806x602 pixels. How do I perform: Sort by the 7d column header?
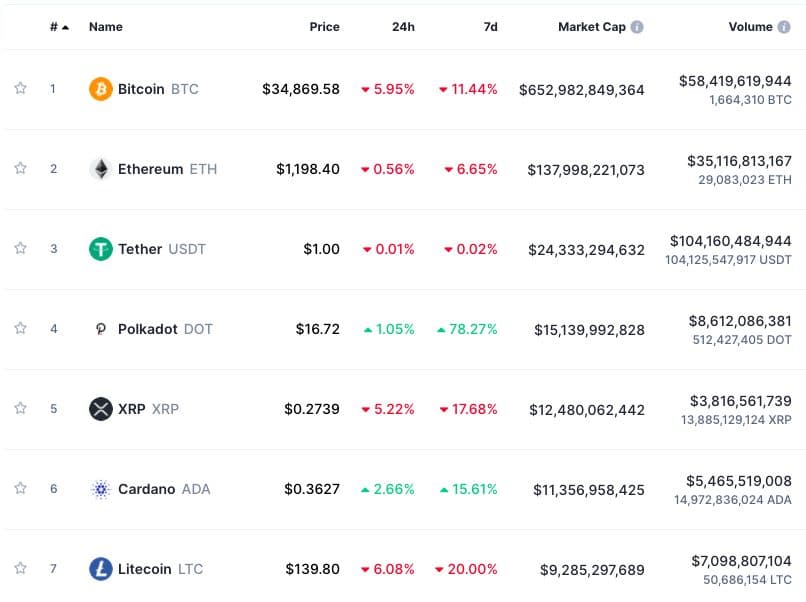tap(490, 27)
